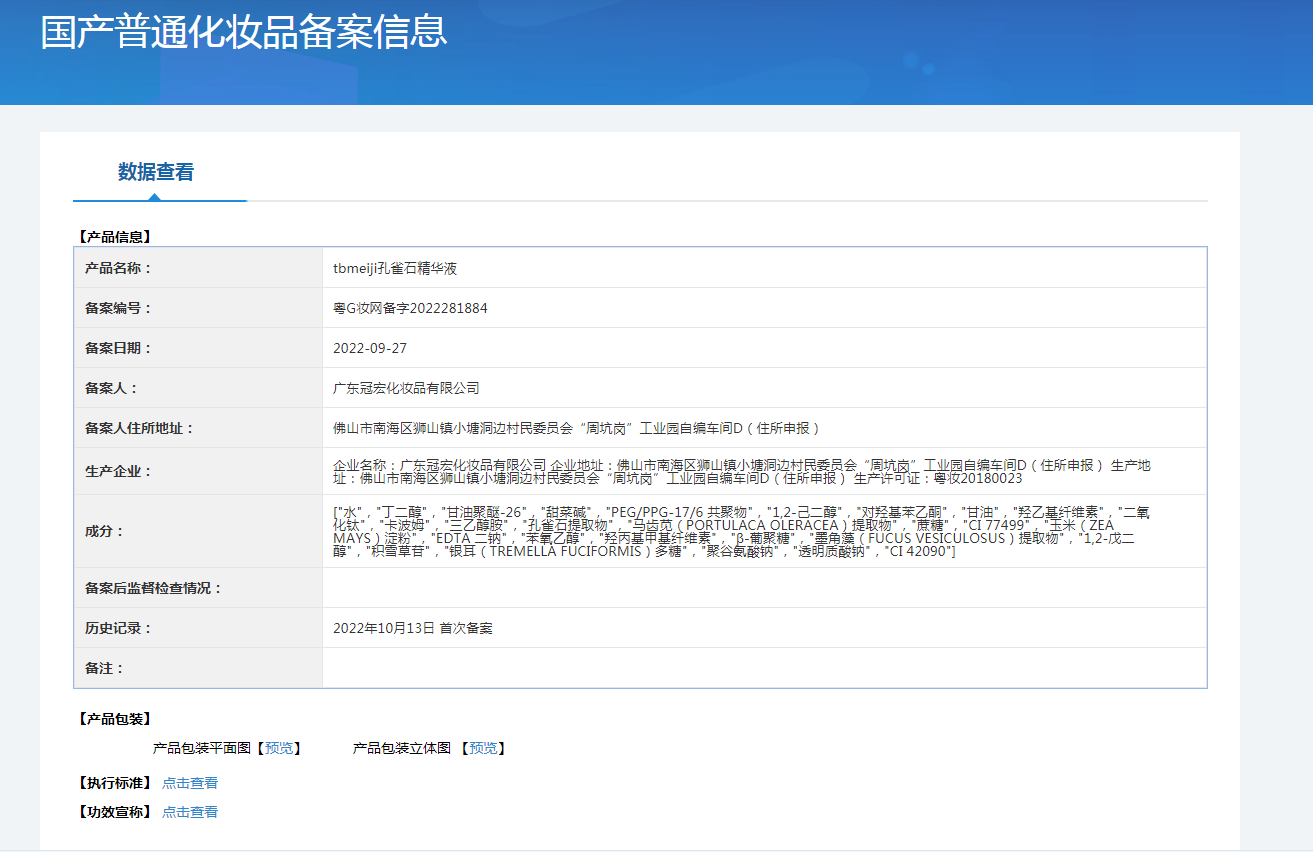
Task: Click 点击查看 beside 功效宣称
Action: (x=190, y=812)
